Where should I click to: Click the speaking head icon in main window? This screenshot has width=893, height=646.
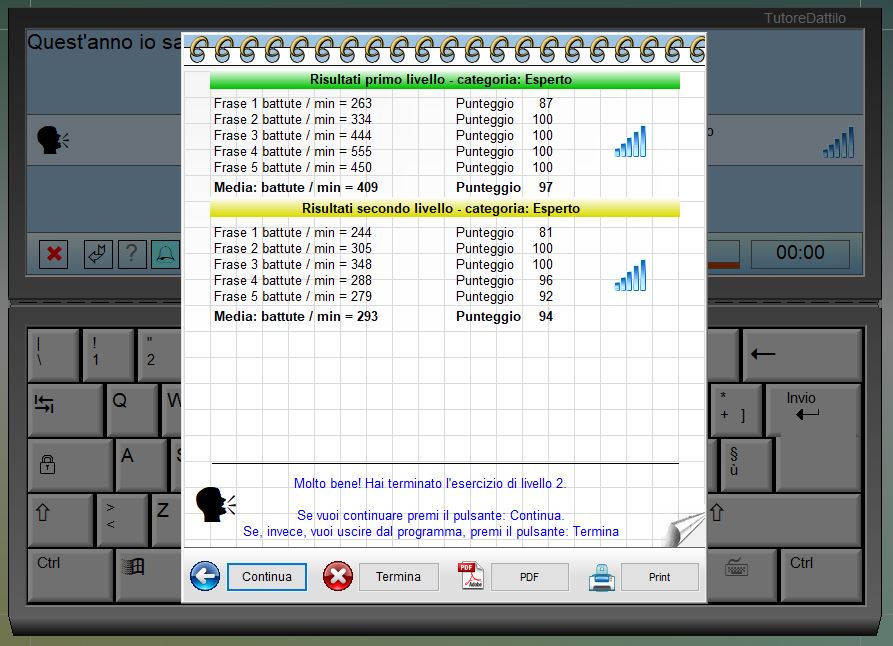[x=52, y=140]
